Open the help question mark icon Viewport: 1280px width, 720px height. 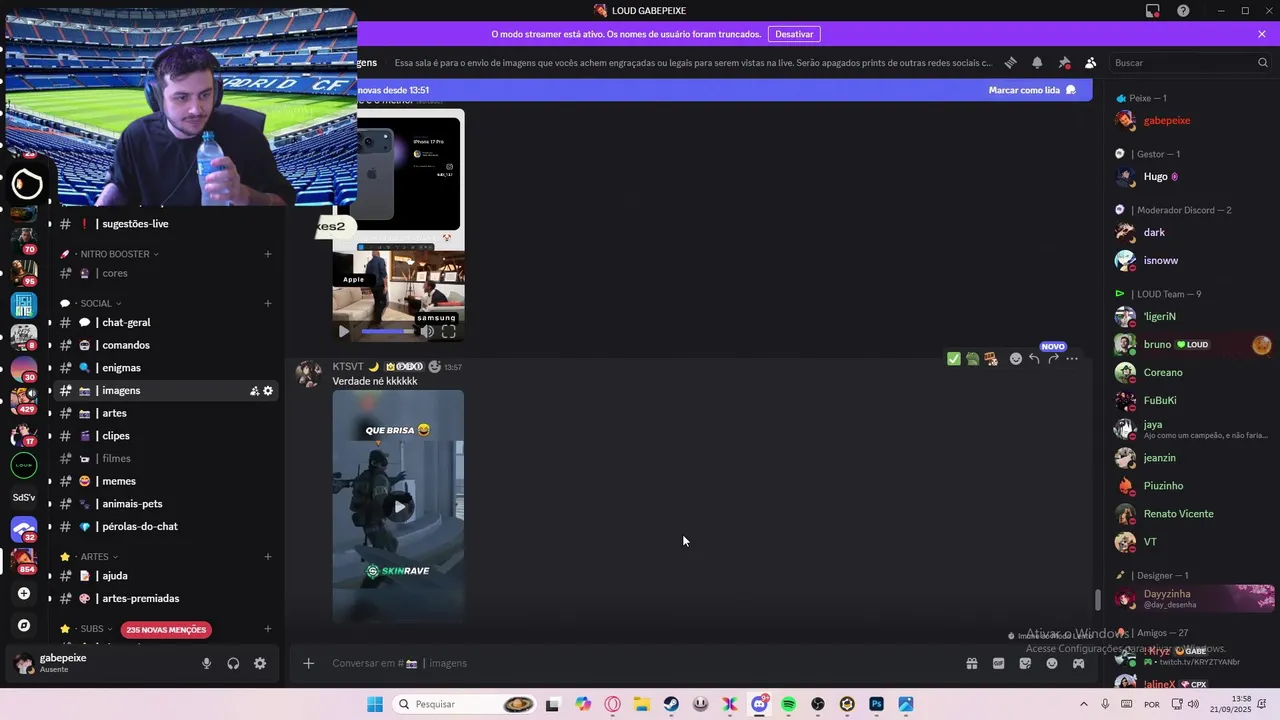click(x=1183, y=11)
